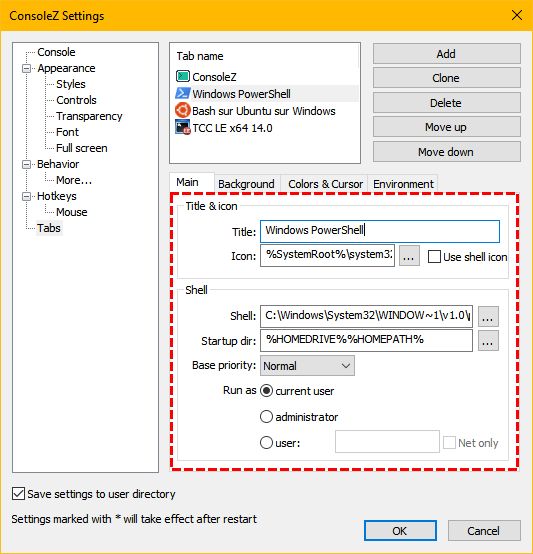Click the Tab name column header
The width and height of the screenshot is (533, 554).
coord(200,56)
